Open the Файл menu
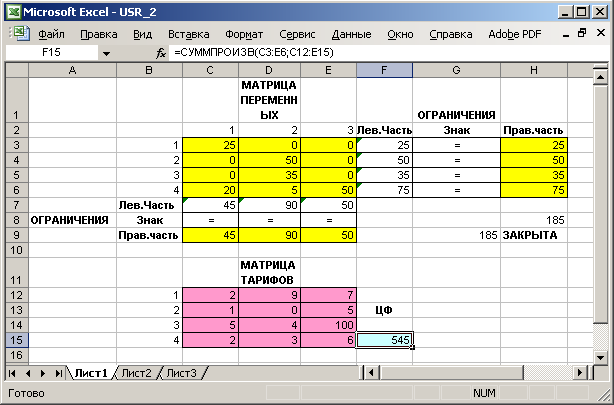614x405 pixels. tap(51, 34)
